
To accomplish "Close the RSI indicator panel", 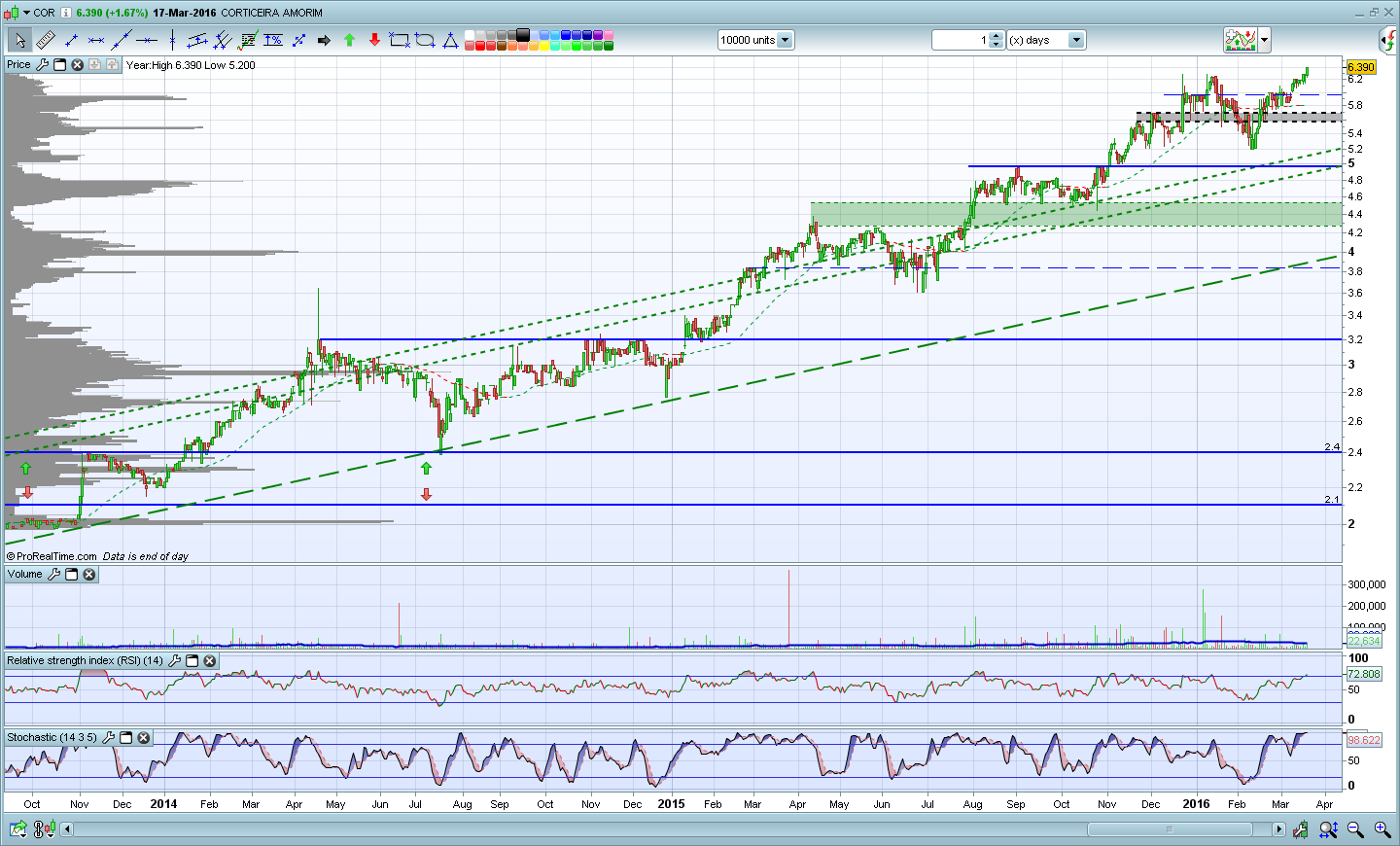I will click(209, 661).
